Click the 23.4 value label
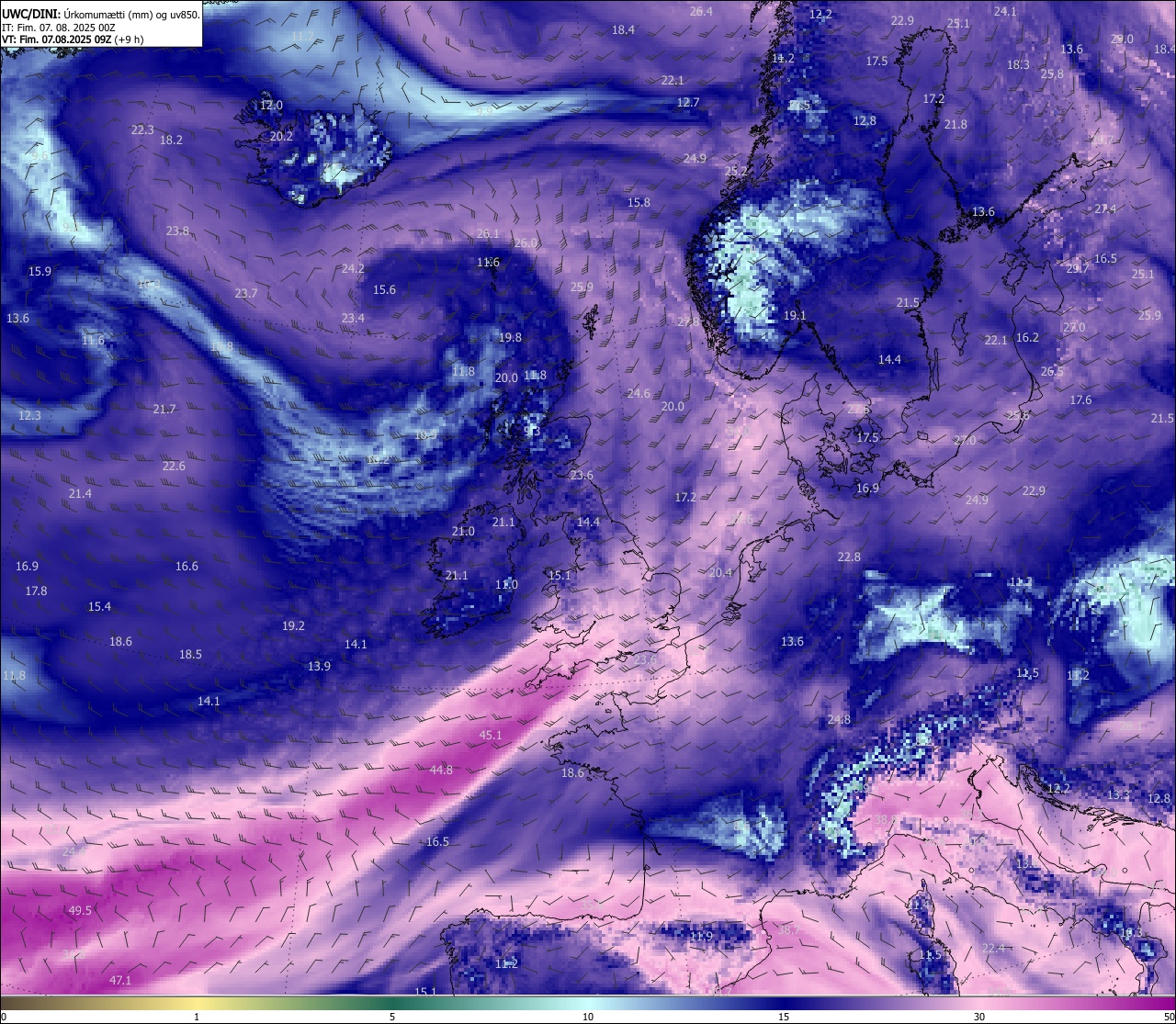The height and width of the screenshot is (1024, 1176). tap(353, 318)
